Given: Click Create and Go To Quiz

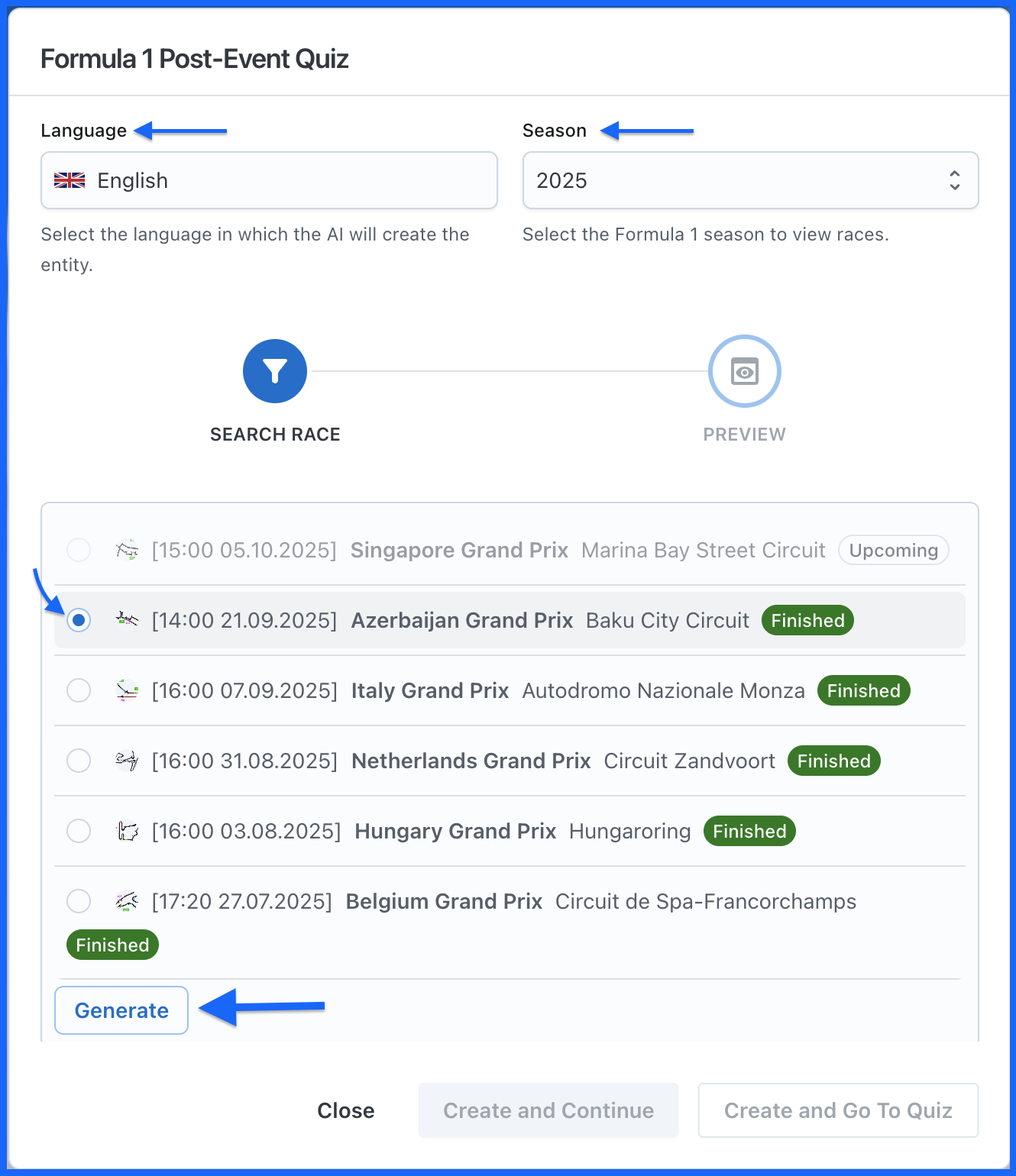Looking at the screenshot, I should (x=838, y=1110).
